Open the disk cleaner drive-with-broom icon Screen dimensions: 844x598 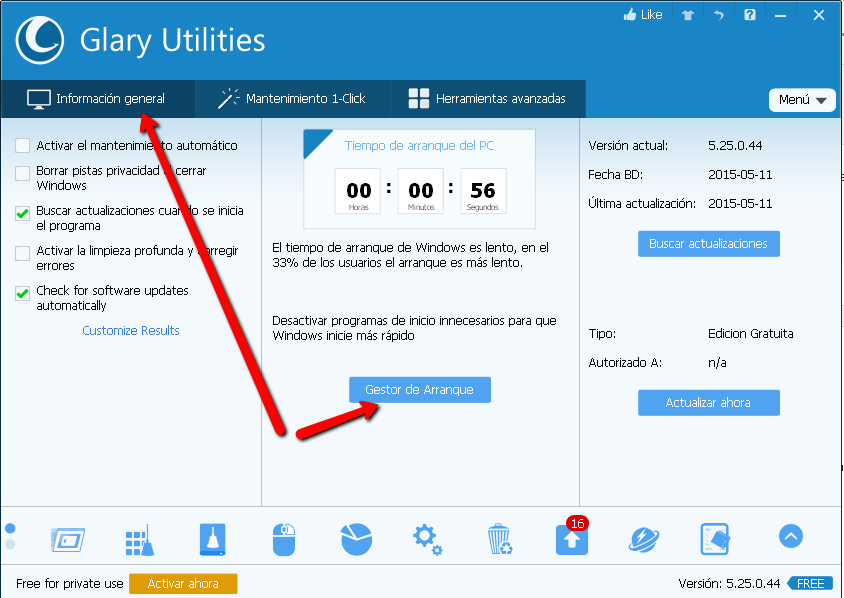coord(213,539)
